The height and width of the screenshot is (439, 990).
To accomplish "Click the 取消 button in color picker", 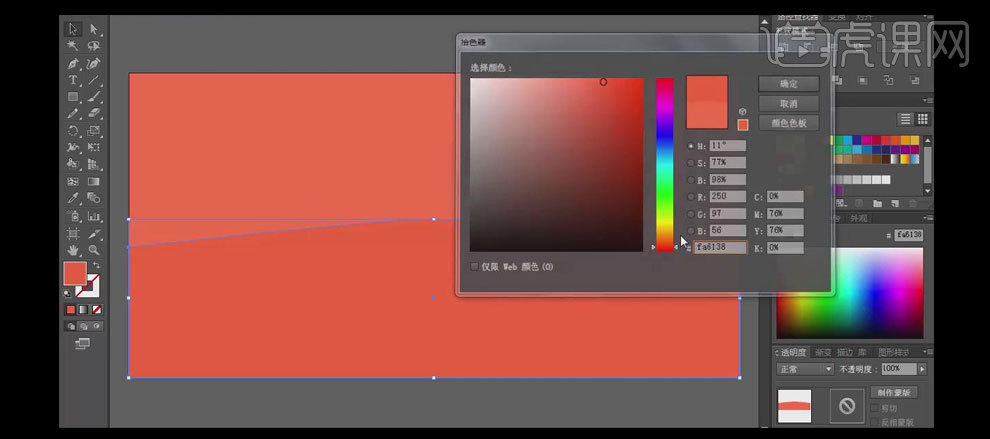I will (x=788, y=103).
